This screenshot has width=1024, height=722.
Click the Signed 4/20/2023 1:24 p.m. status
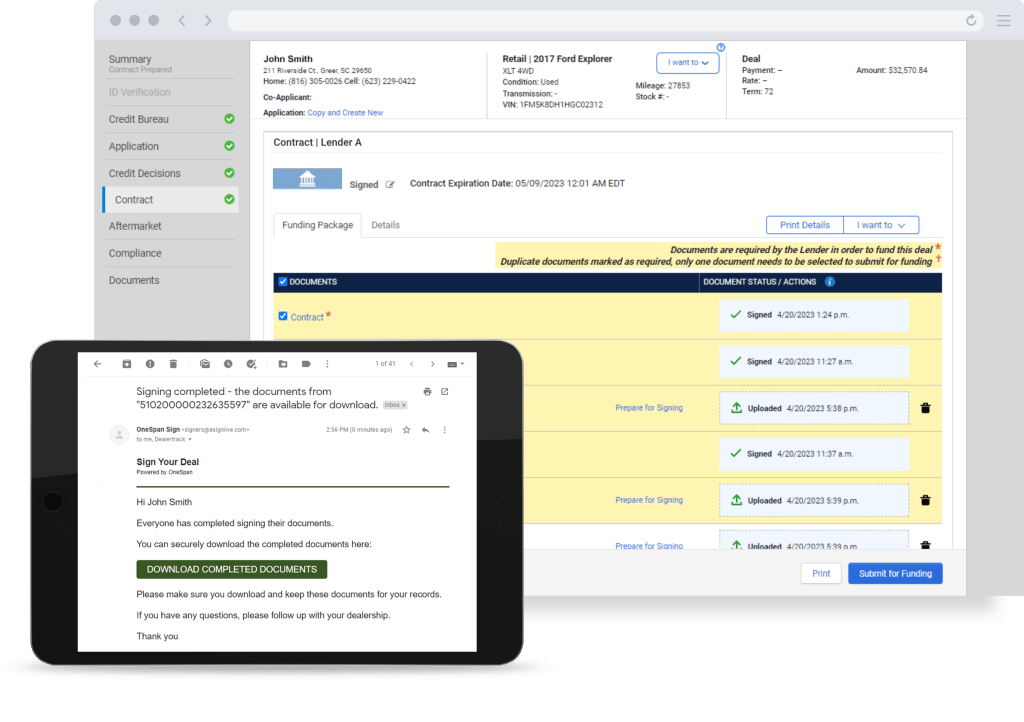pyautogui.click(x=814, y=315)
